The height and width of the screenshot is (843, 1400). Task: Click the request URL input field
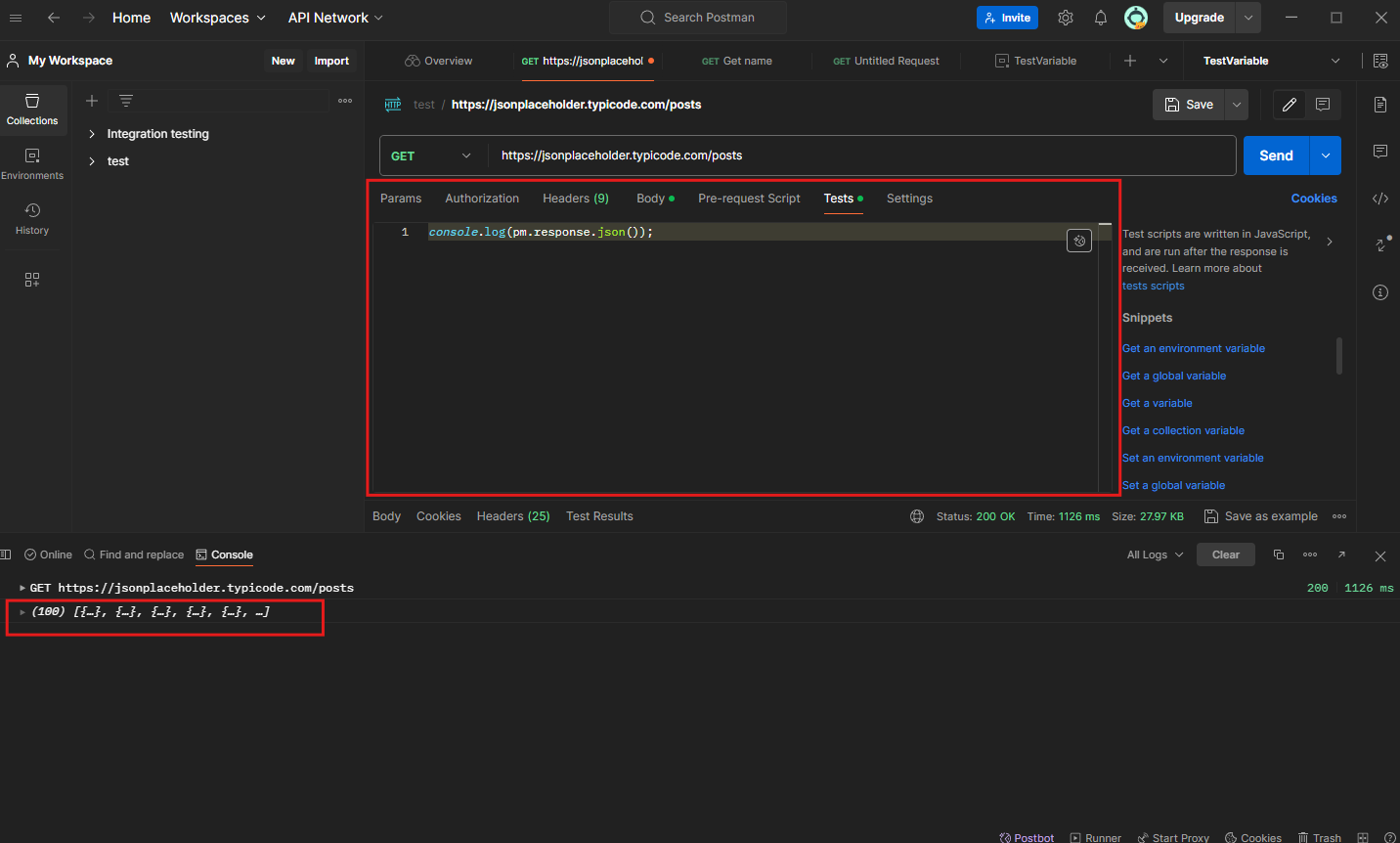pos(860,155)
